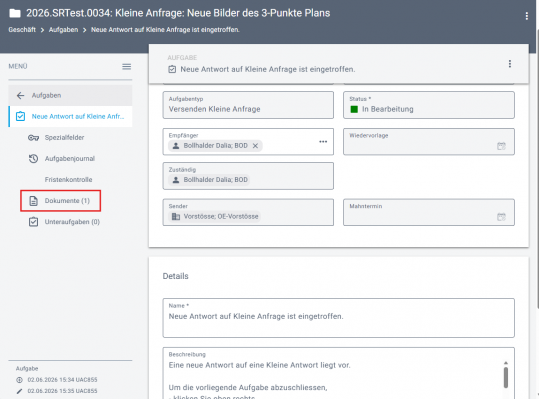Click the checklist icon for Unteraufgaben

click(x=33, y=222)
